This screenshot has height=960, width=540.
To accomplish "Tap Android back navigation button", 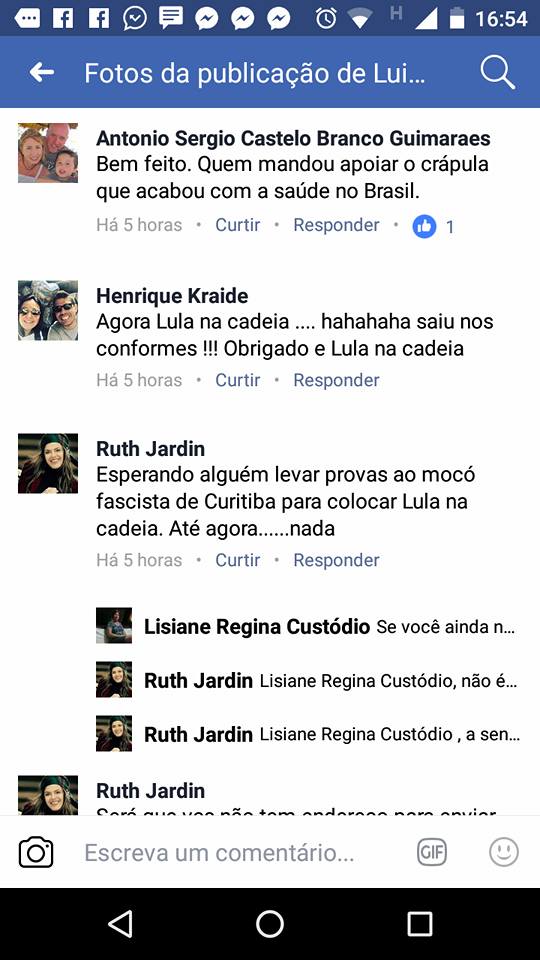I will (120, 923).
